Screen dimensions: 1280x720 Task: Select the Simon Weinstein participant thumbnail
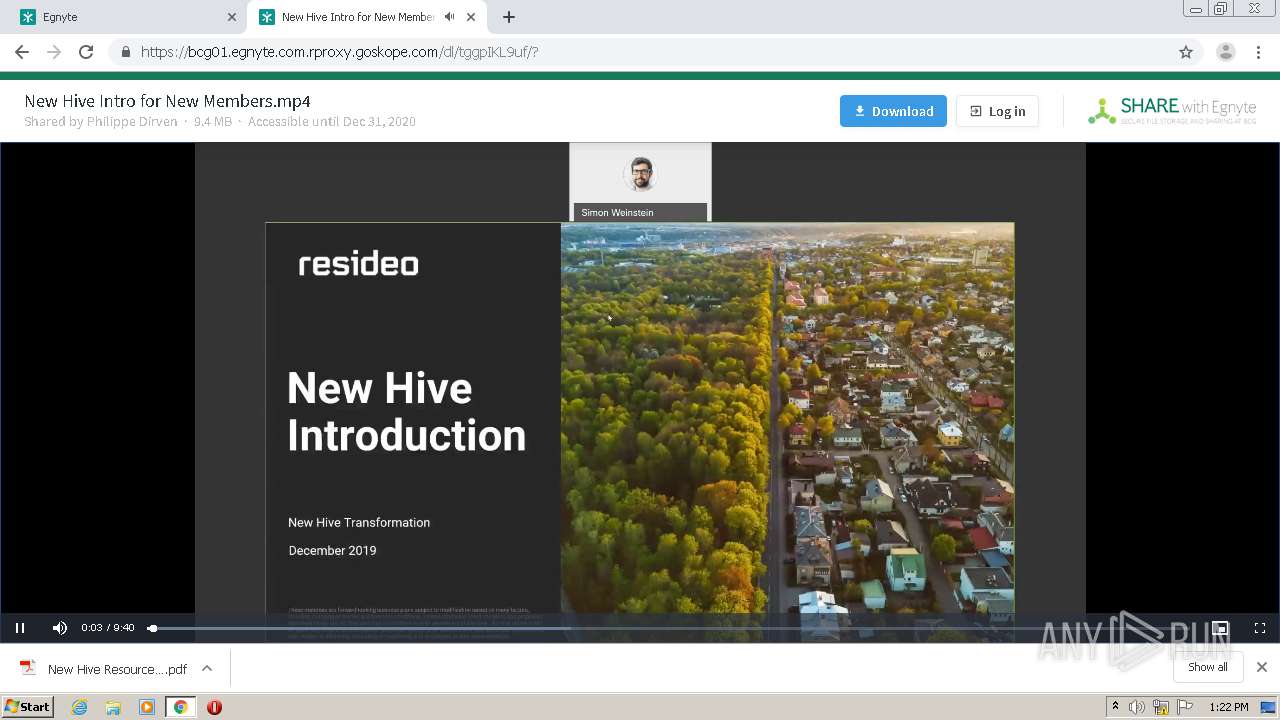click(640, 182)
